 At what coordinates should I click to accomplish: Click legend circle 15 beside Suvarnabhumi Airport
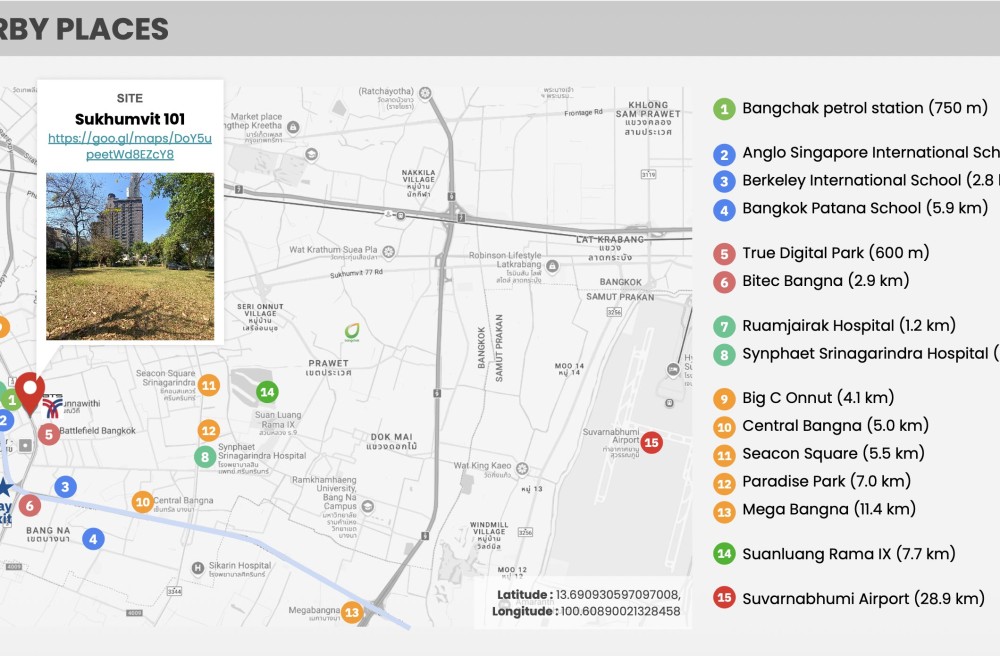pyautogui.click(x=724, y=598)
